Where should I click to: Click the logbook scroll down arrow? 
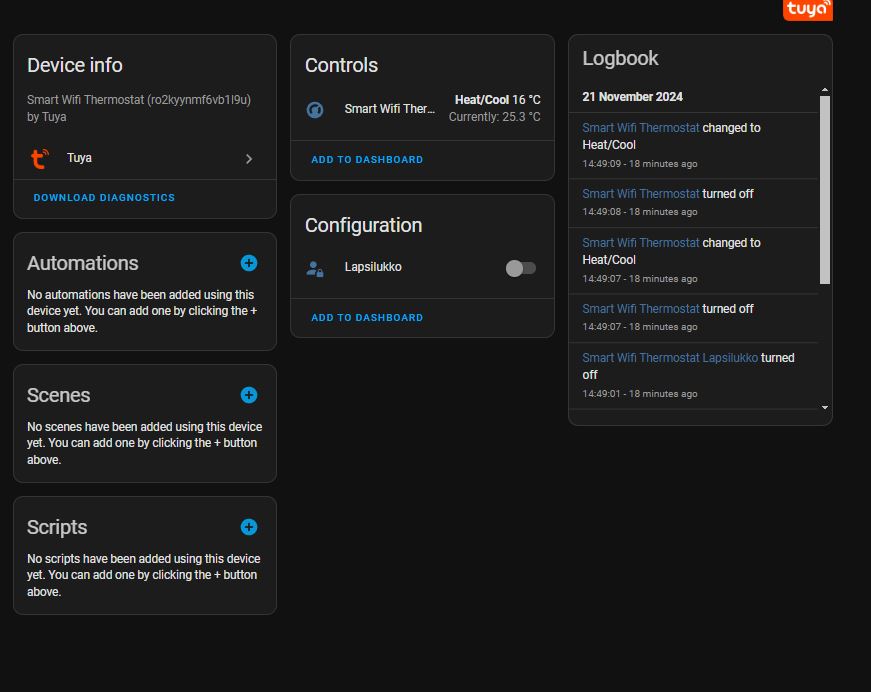pos(825,408)
